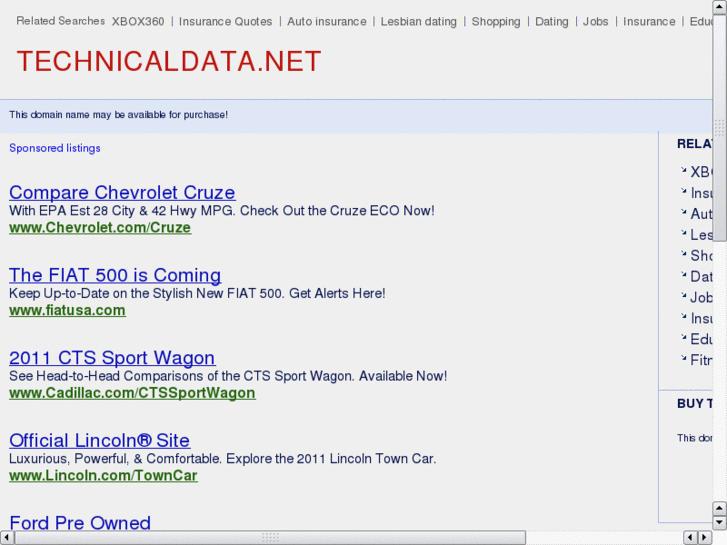Open the Jobs related search link
727x545 pixels.
click(x=595, y=22)
